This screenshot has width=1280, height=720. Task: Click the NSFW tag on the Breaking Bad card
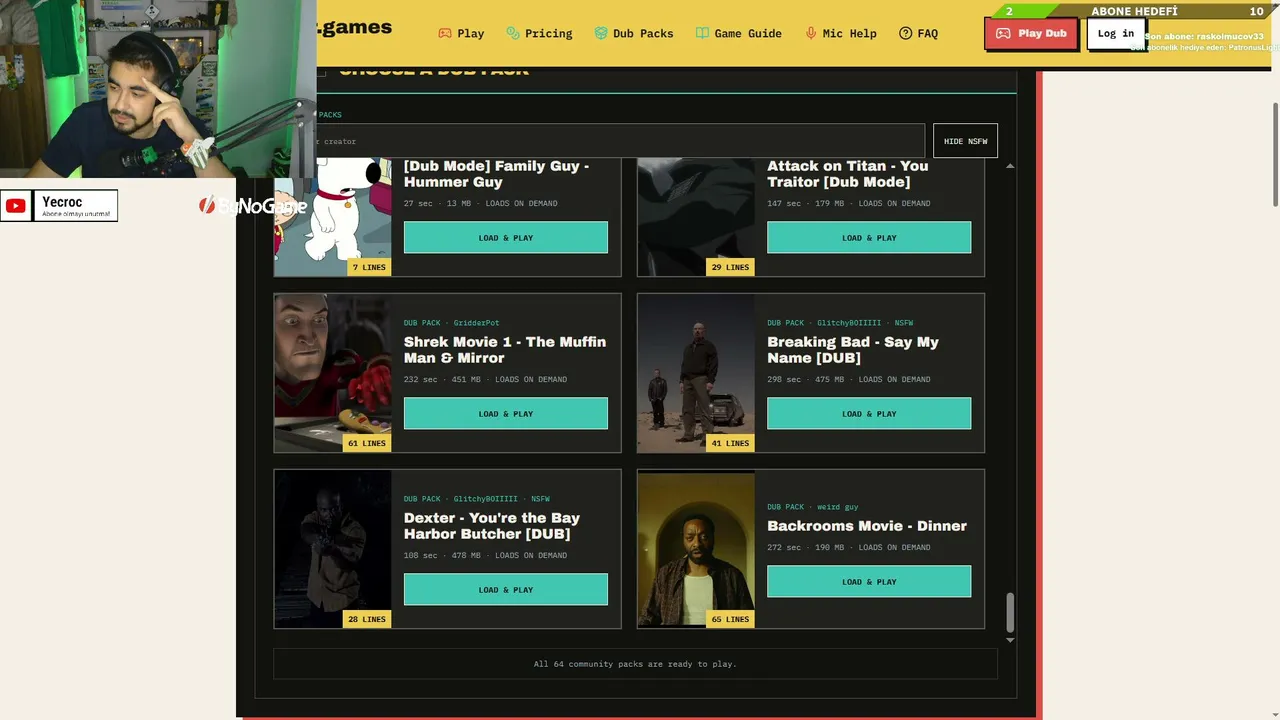pyautogui.click(x=904, y=323)
